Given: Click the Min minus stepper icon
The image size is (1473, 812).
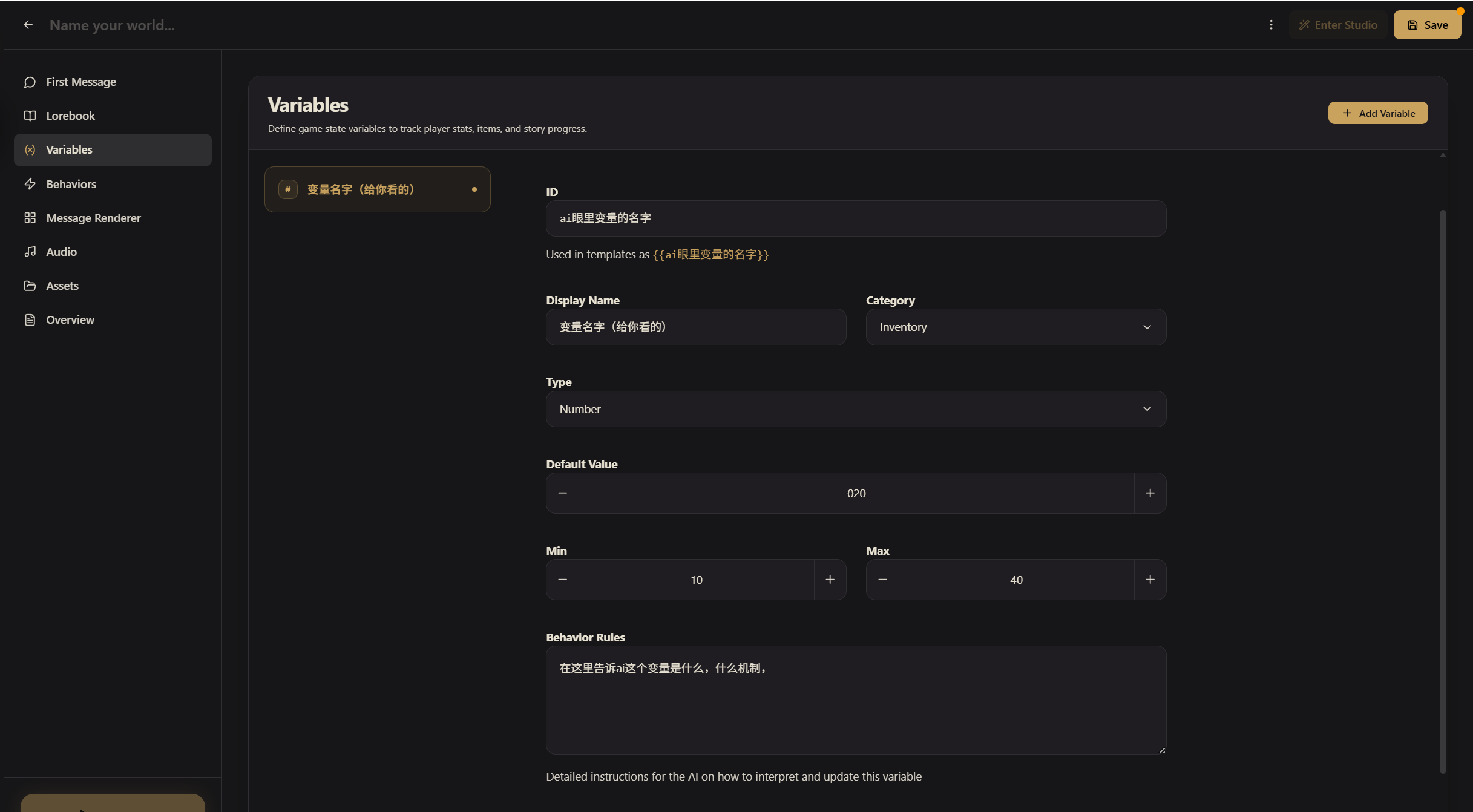Looking at the screenshot, I should point(562,580).
